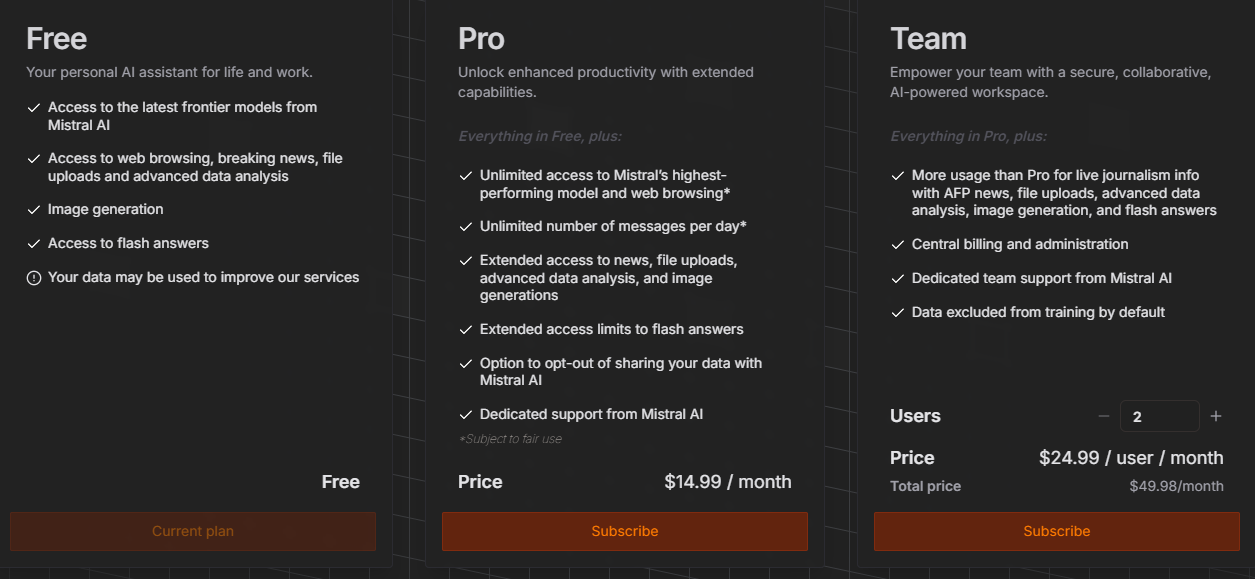Click the Subject to fair use footnote
This screenshot has height=579, width=1255.
[x=510, y=439]
